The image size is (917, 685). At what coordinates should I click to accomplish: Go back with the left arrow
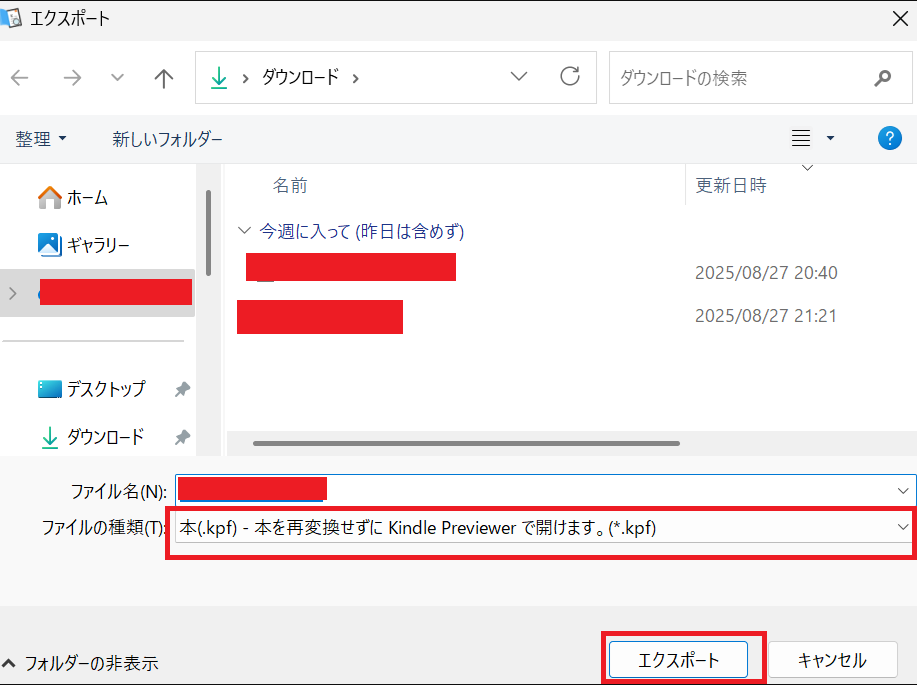20,78
